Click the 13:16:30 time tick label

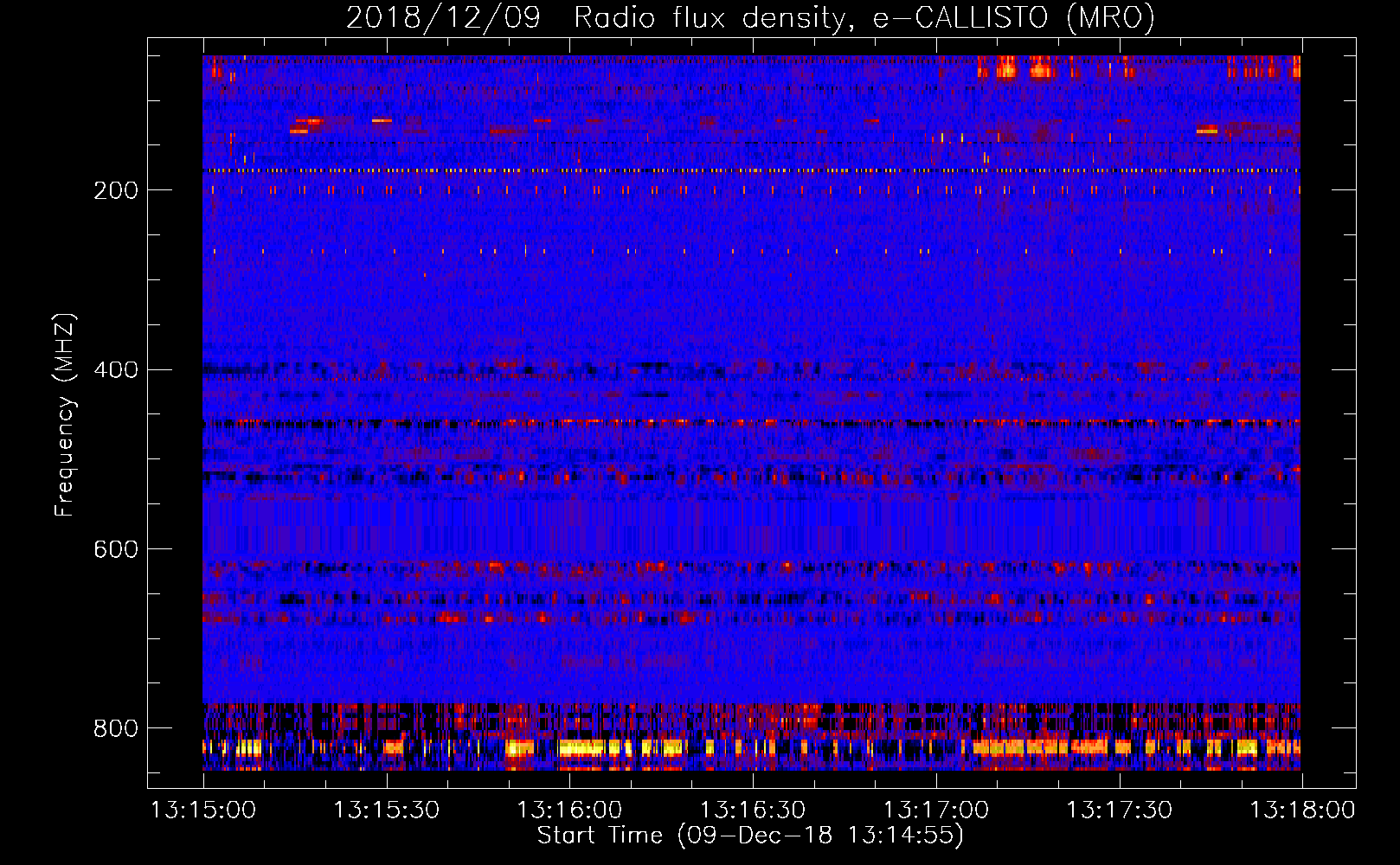pyautogui.click(x=753, y=810)
